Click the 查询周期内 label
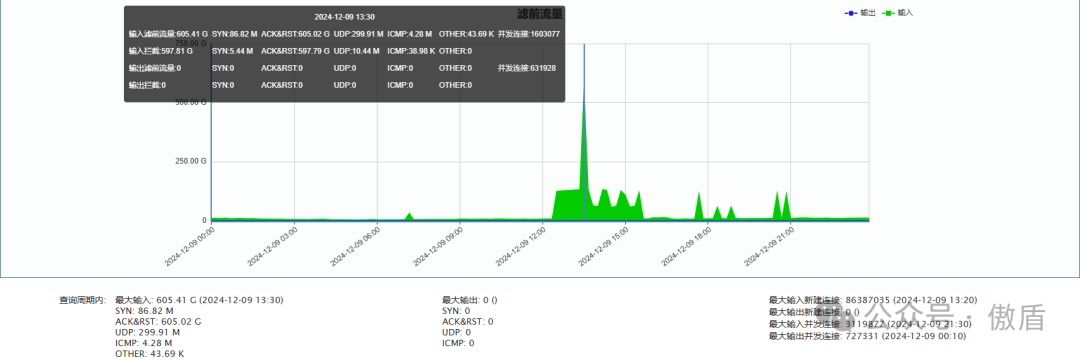The image size is (1080, 360). pyautogui.click(x=83, y=301)
